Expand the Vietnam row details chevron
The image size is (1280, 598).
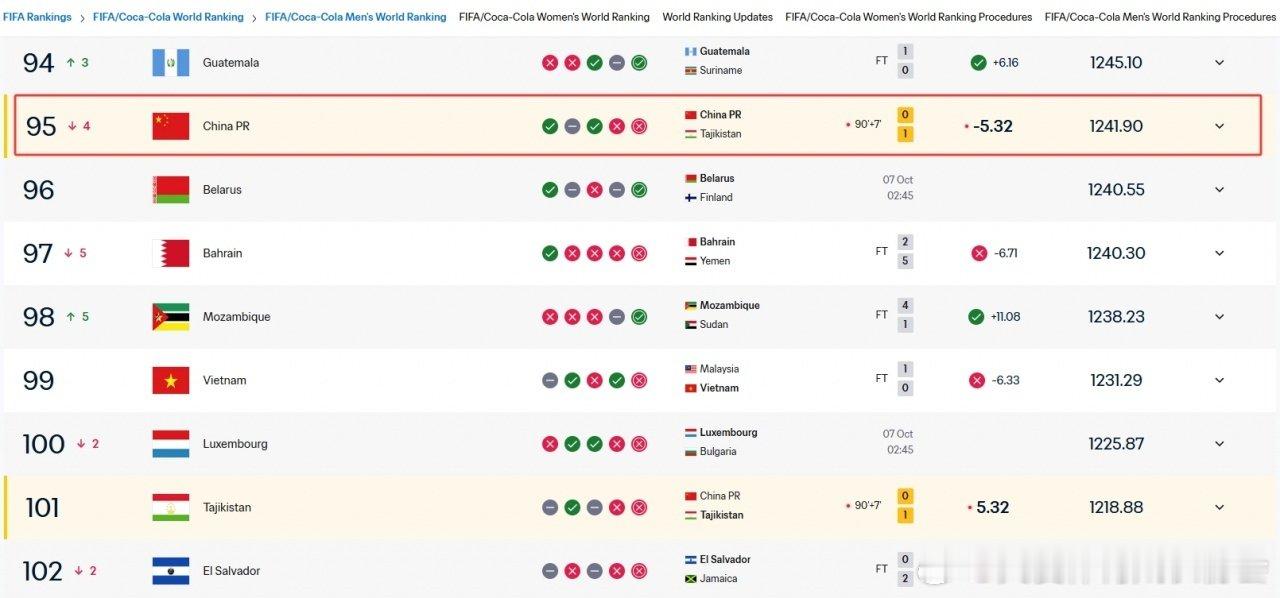(x=1219, y=380)
